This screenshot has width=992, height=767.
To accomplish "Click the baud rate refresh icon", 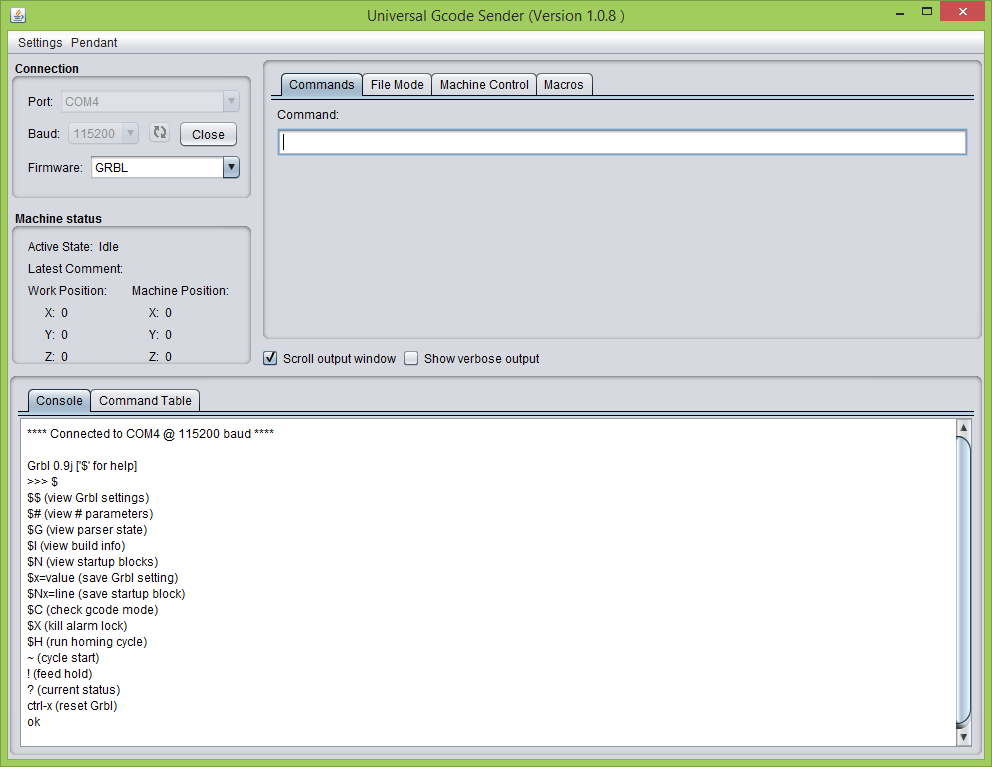I will tap(159, 133).
